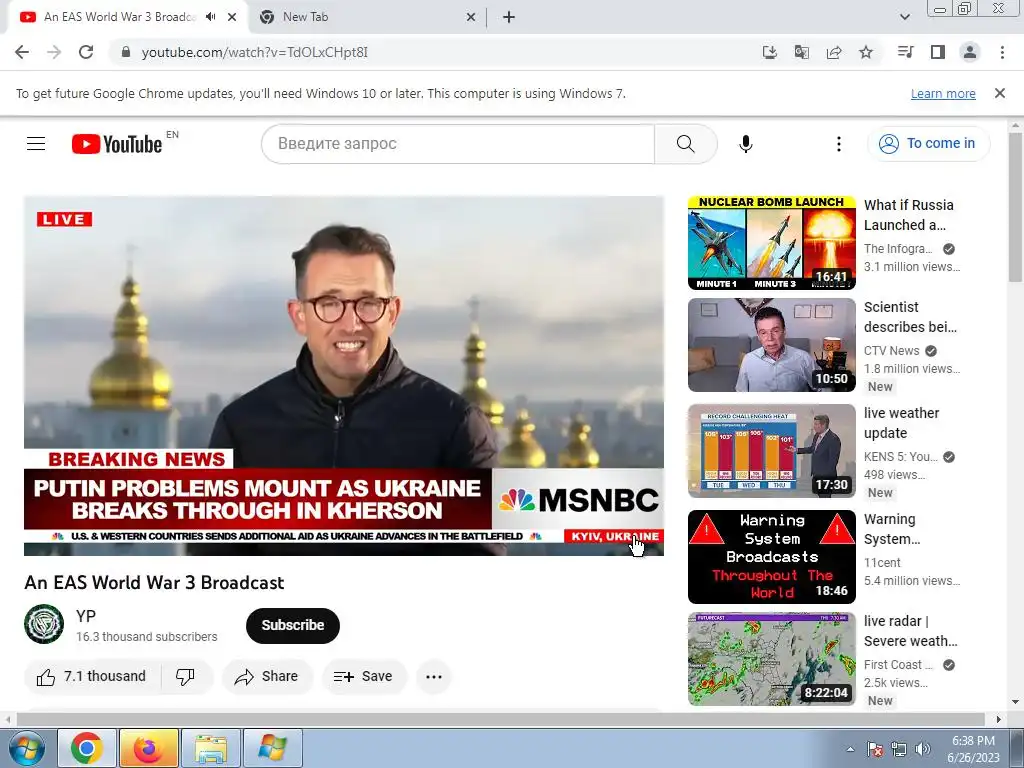Viewport: 1024px width, 768px height.
Task: Open Windows Start menu orb
Action: (26, 748)
